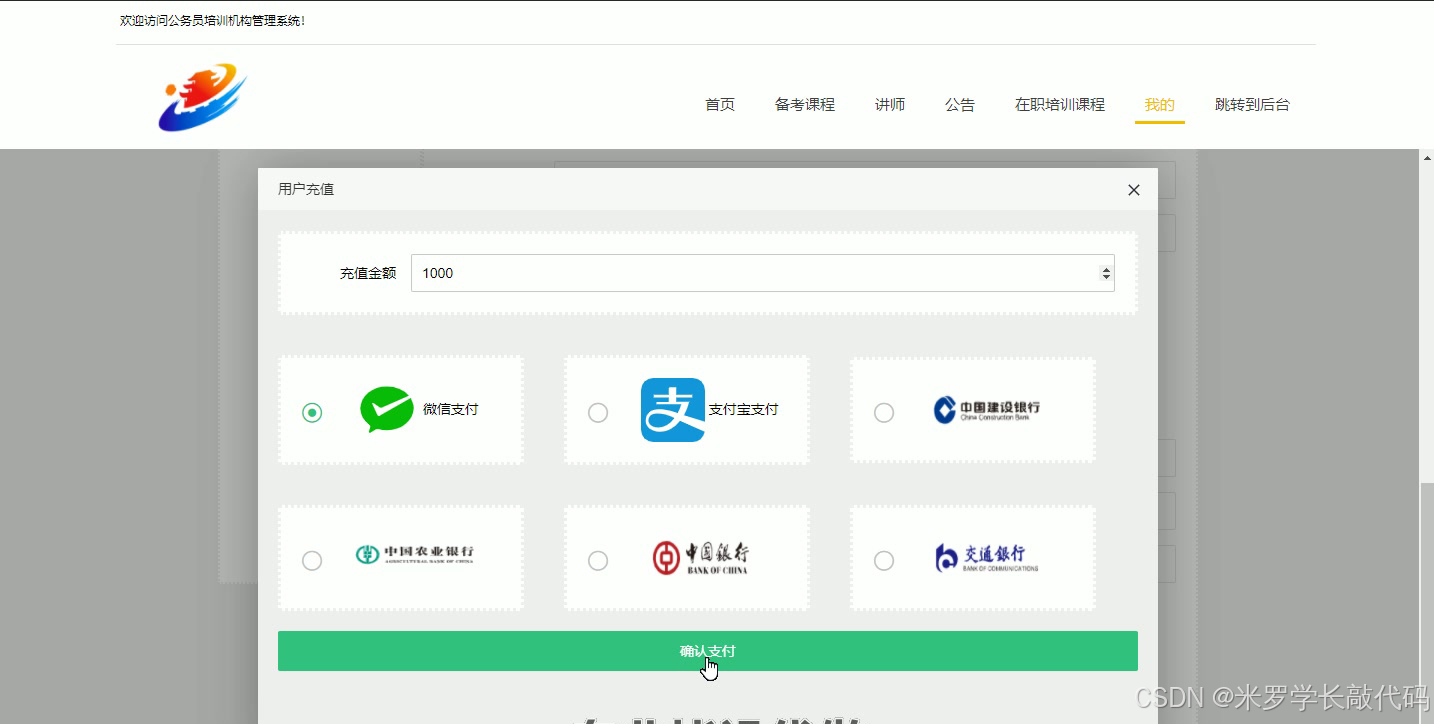Click the Agricultural Bank of China logo
The width and height of the screenshot is (1434, 724).
415,554
